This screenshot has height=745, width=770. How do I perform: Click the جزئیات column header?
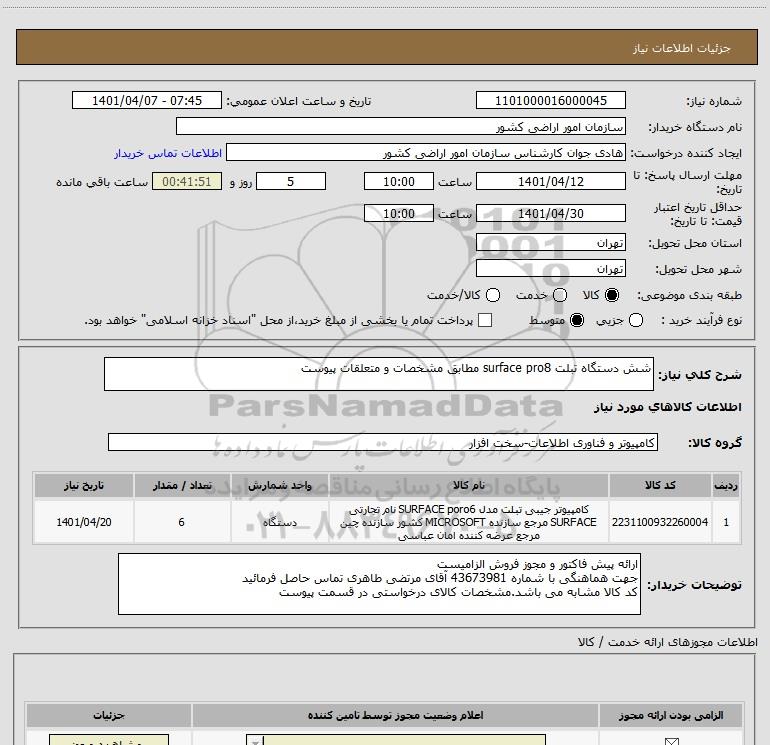pyautogui.click(x=109, y=715)
